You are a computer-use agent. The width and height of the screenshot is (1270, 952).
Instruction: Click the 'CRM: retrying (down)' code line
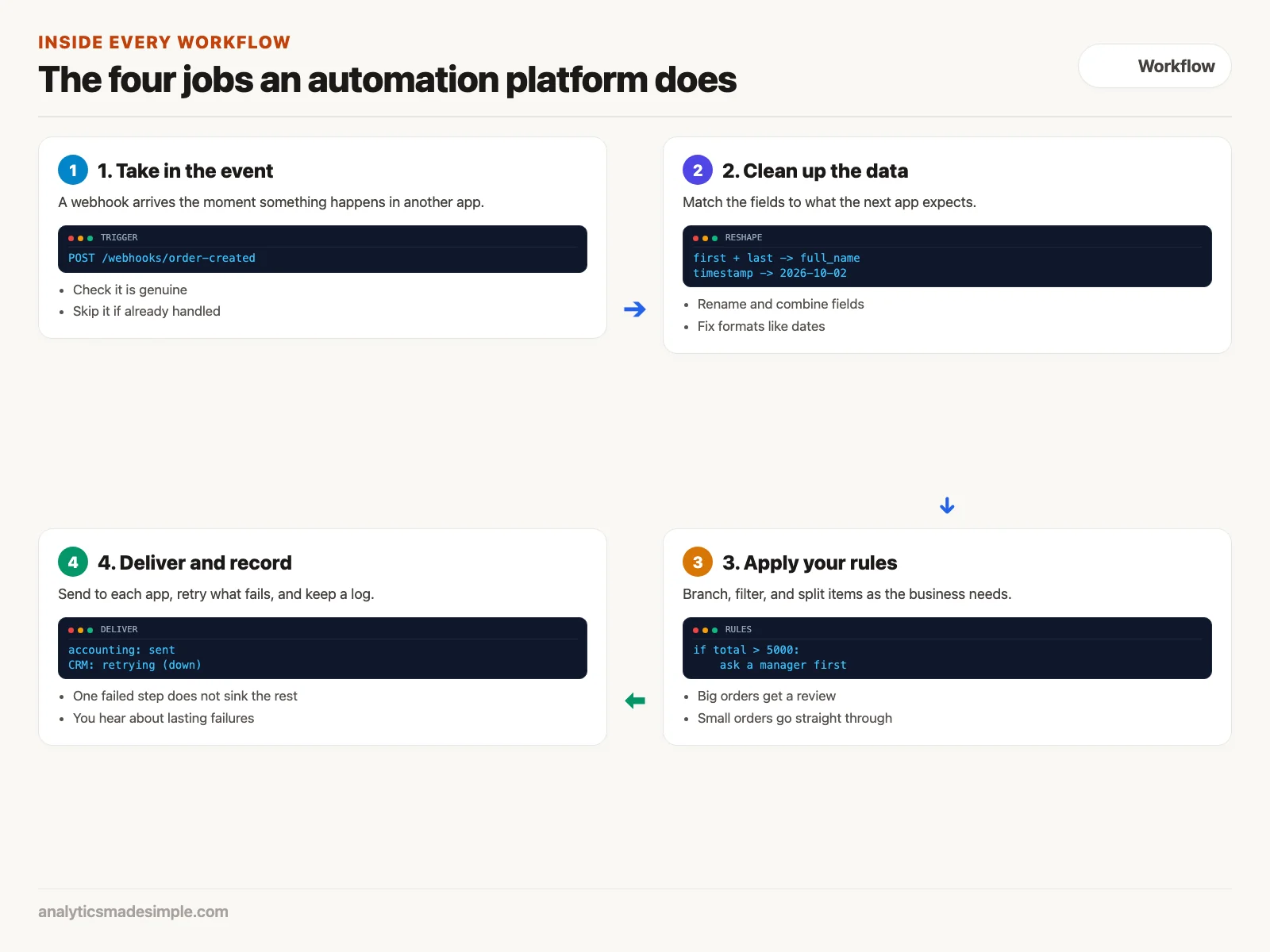(135, 665)
